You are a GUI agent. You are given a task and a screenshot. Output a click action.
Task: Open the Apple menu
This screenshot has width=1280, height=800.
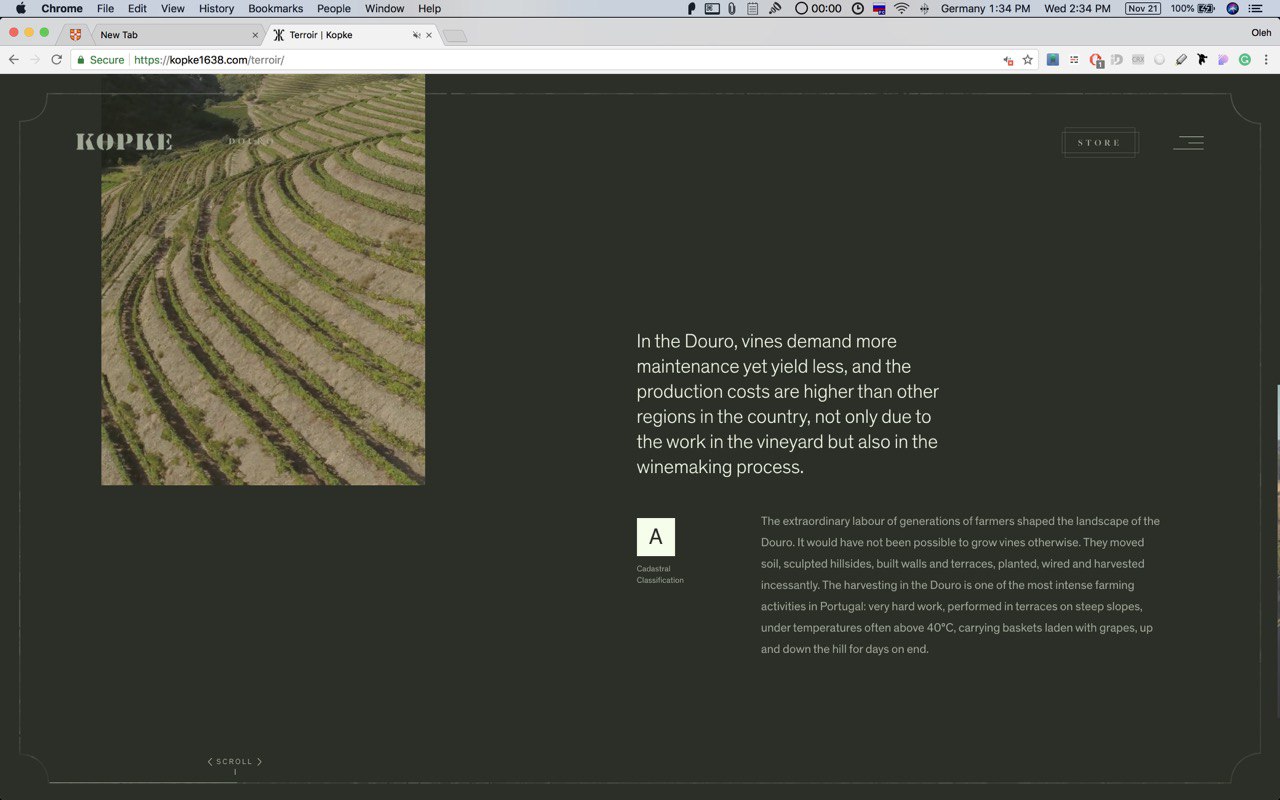[x=20, y=9]
